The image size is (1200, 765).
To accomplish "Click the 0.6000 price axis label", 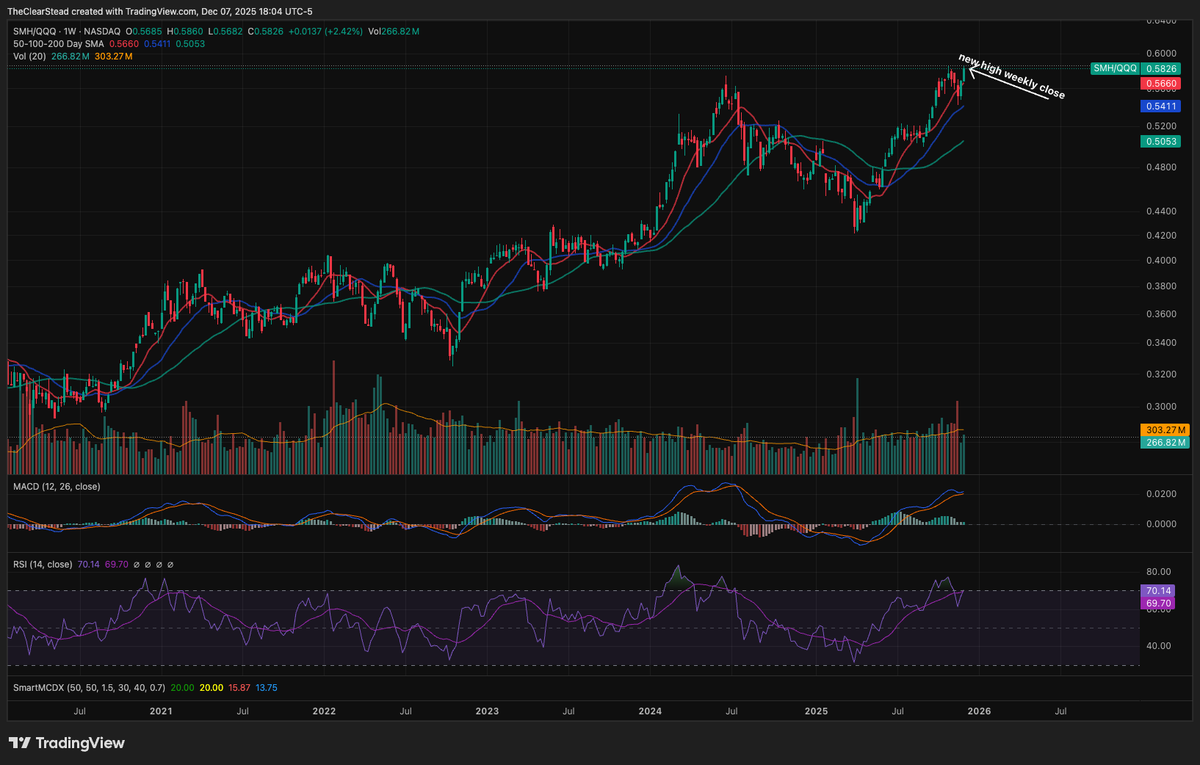I will (1161, 52).
